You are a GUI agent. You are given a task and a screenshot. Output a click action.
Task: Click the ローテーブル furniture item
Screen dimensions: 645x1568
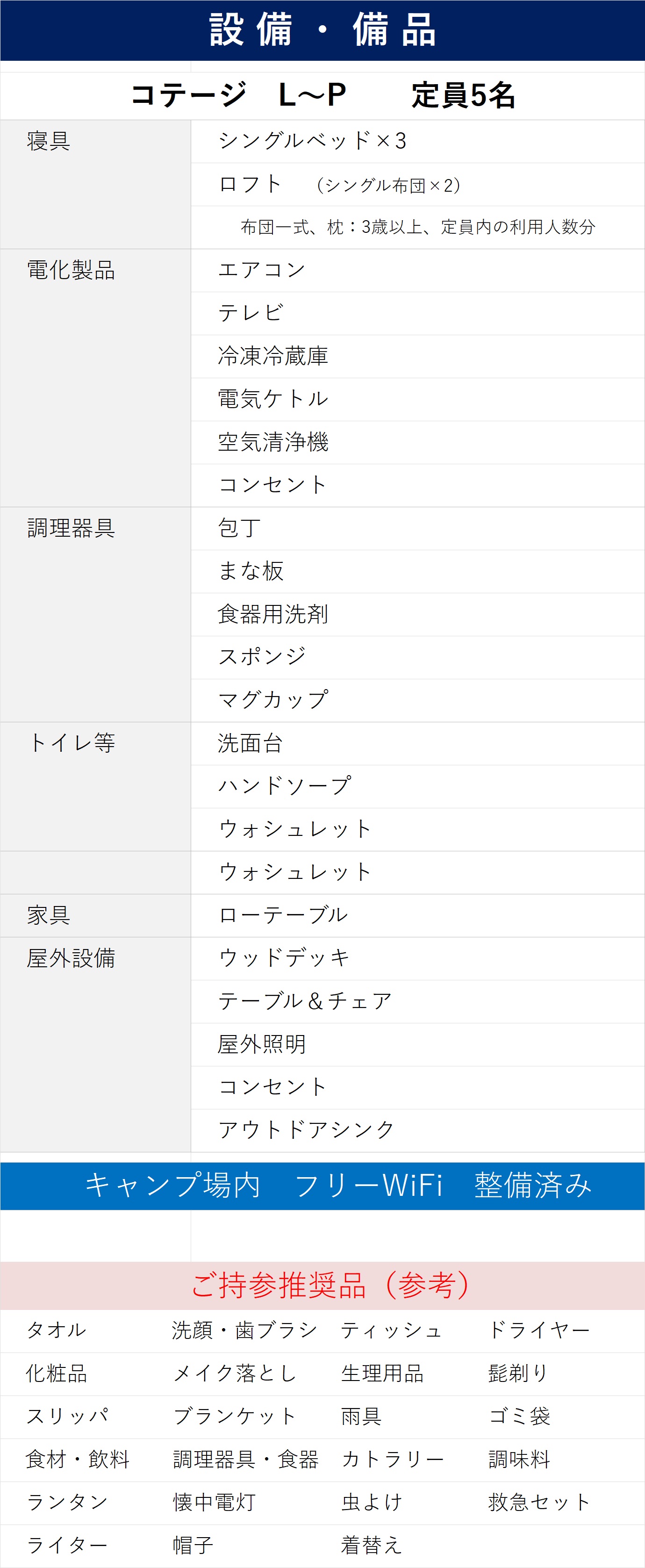tap(283, 915)
